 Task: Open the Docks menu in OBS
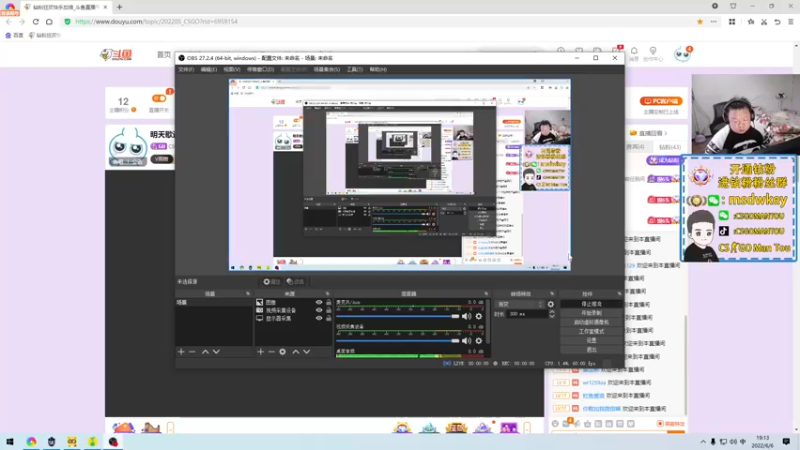click(x=261, y=69)
